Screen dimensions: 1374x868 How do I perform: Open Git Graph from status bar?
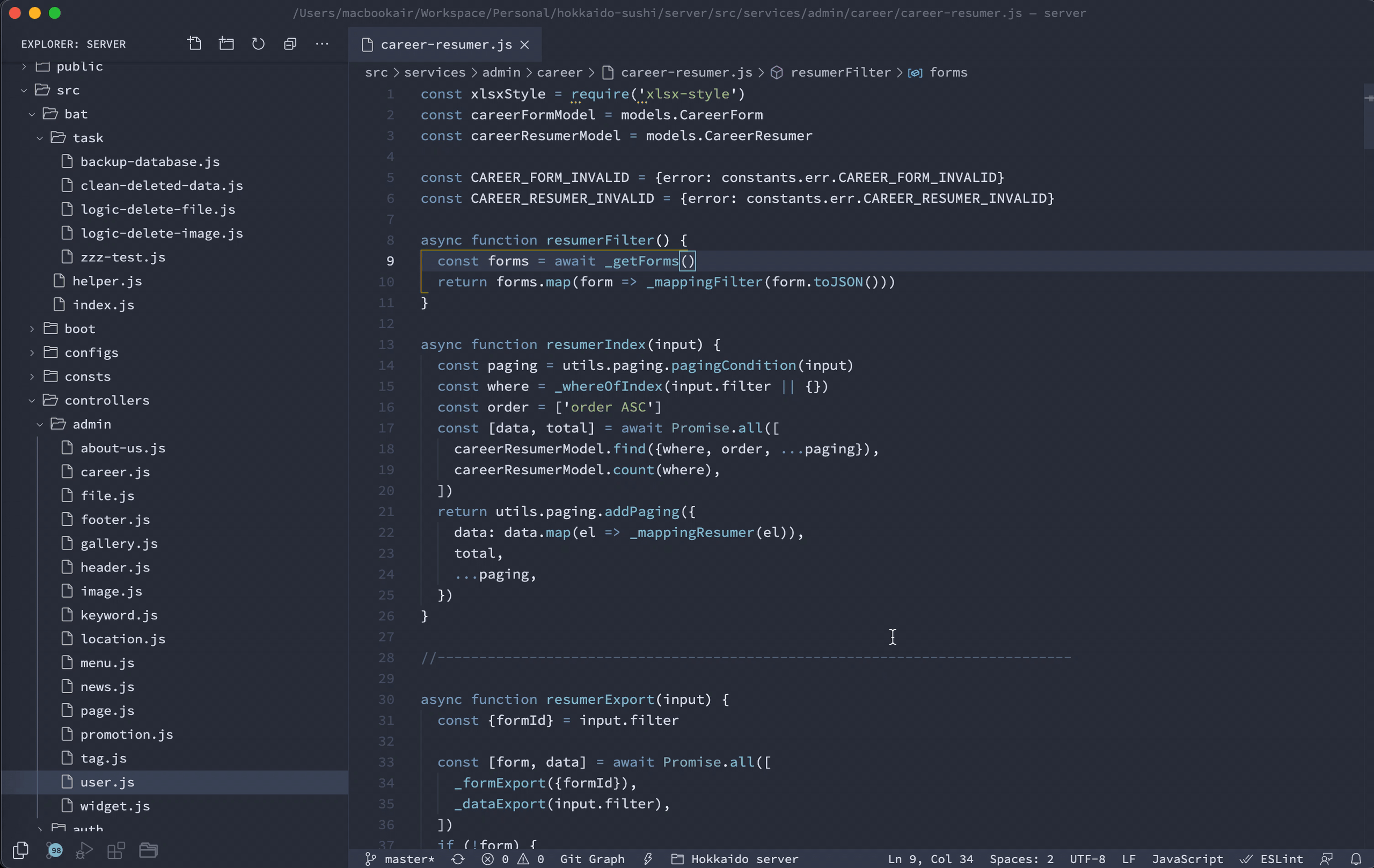click(591, 859)
